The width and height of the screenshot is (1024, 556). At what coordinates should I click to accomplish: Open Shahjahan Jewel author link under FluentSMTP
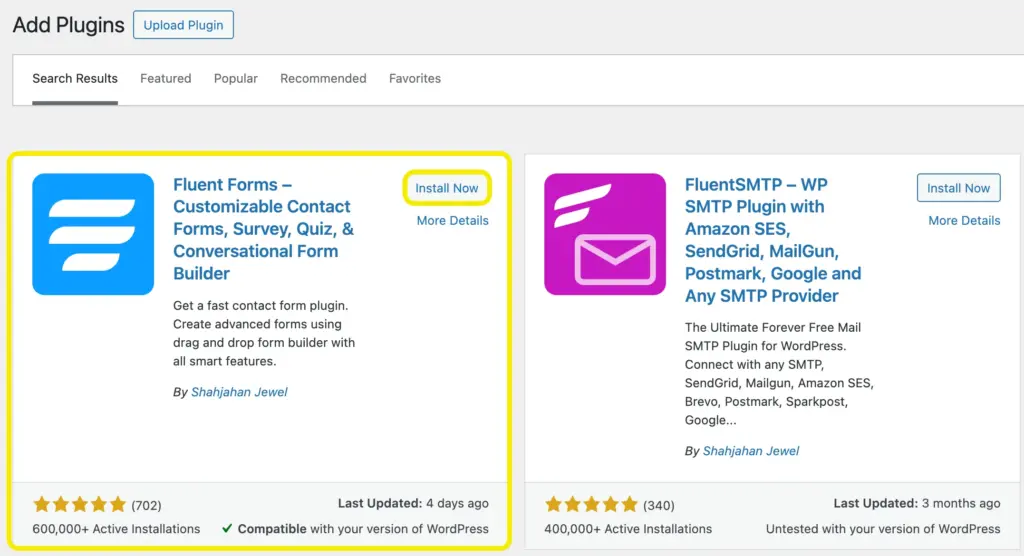click(751, 451)
